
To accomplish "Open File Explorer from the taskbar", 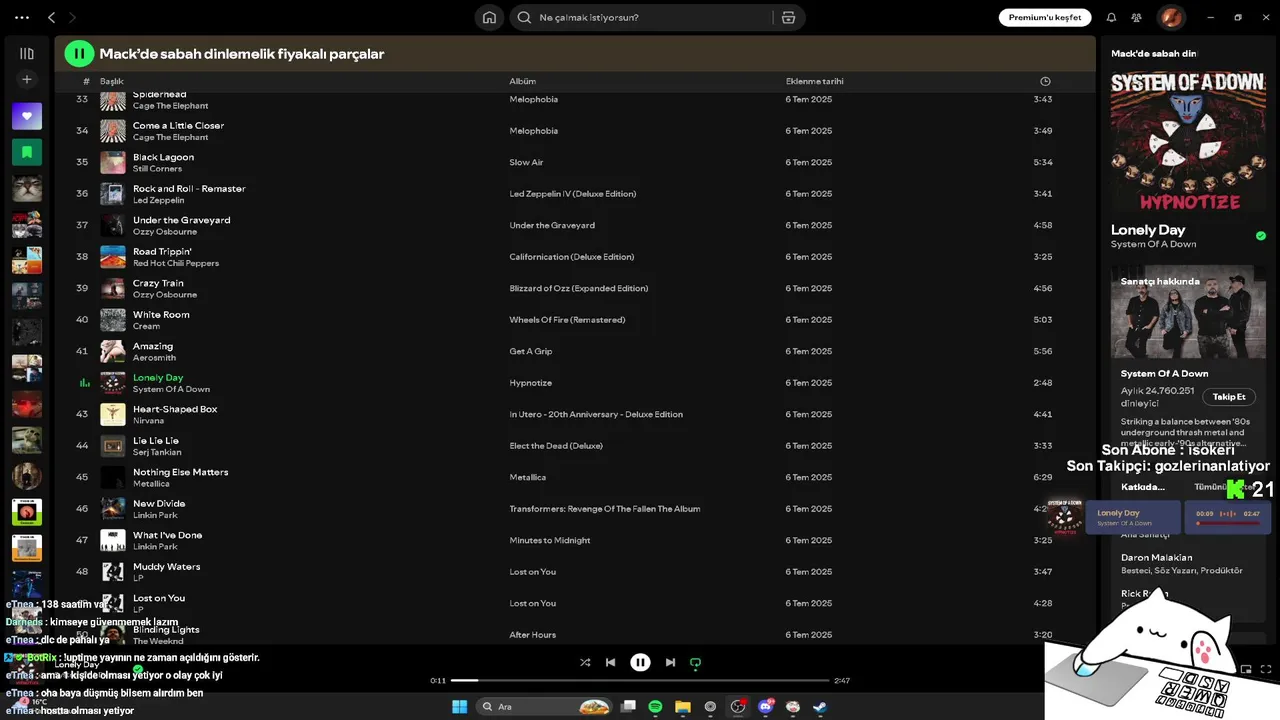I will click(x=683, y=707).
